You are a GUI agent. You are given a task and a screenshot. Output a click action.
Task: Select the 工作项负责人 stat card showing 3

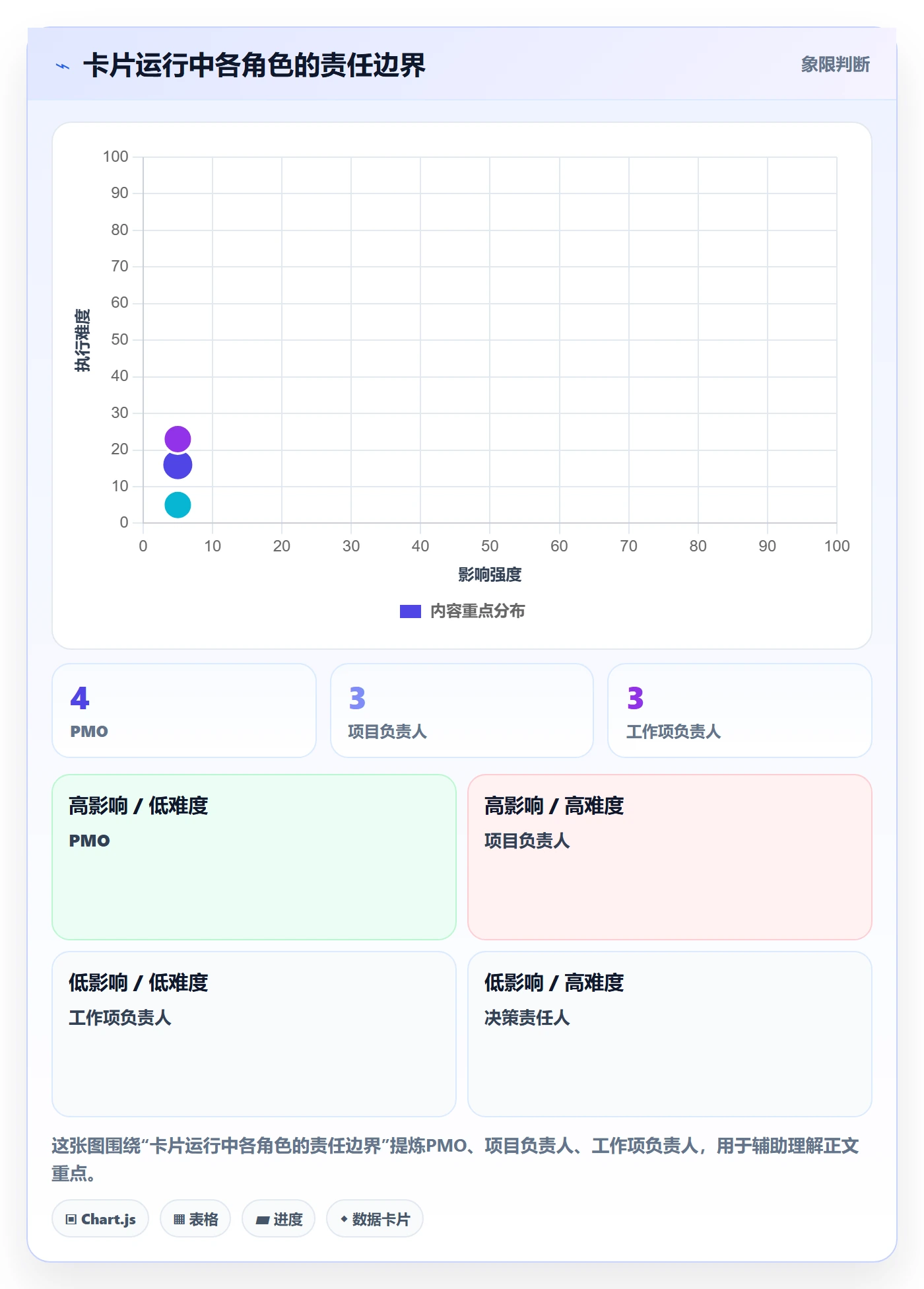(739, 711)
